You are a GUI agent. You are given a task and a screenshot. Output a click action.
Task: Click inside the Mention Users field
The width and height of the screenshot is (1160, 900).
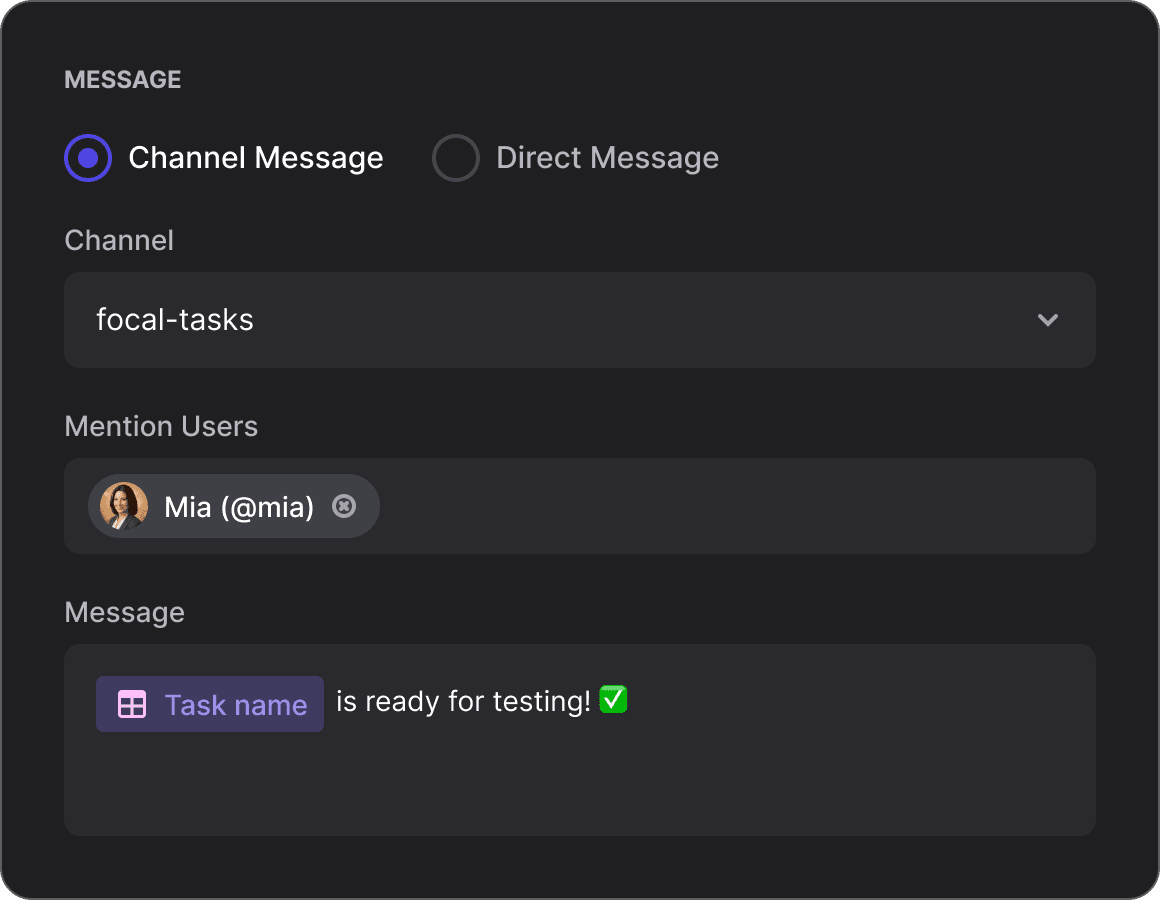click(579, 506)
